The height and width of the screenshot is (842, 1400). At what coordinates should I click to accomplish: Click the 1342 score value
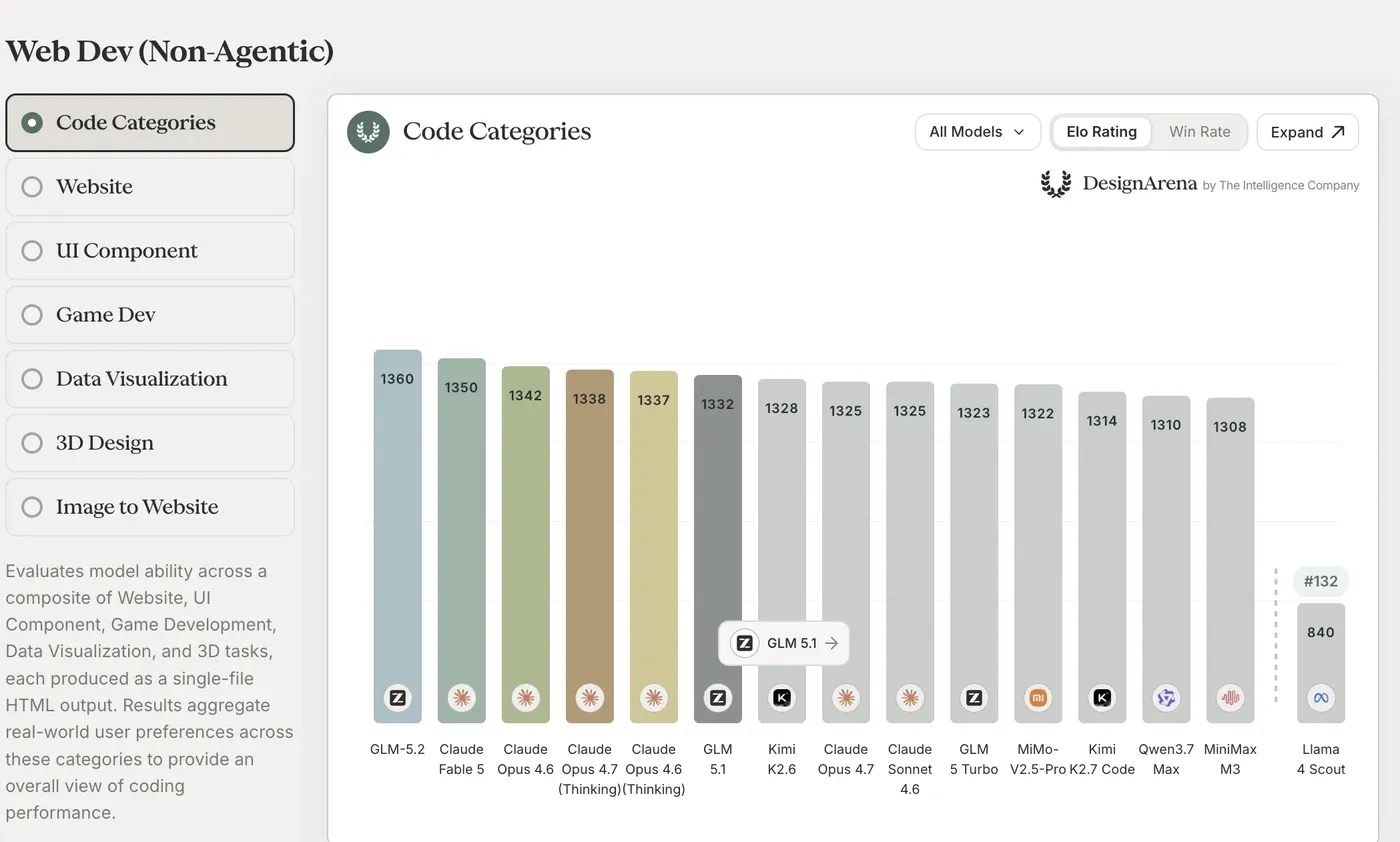click(x=525, y=395)
